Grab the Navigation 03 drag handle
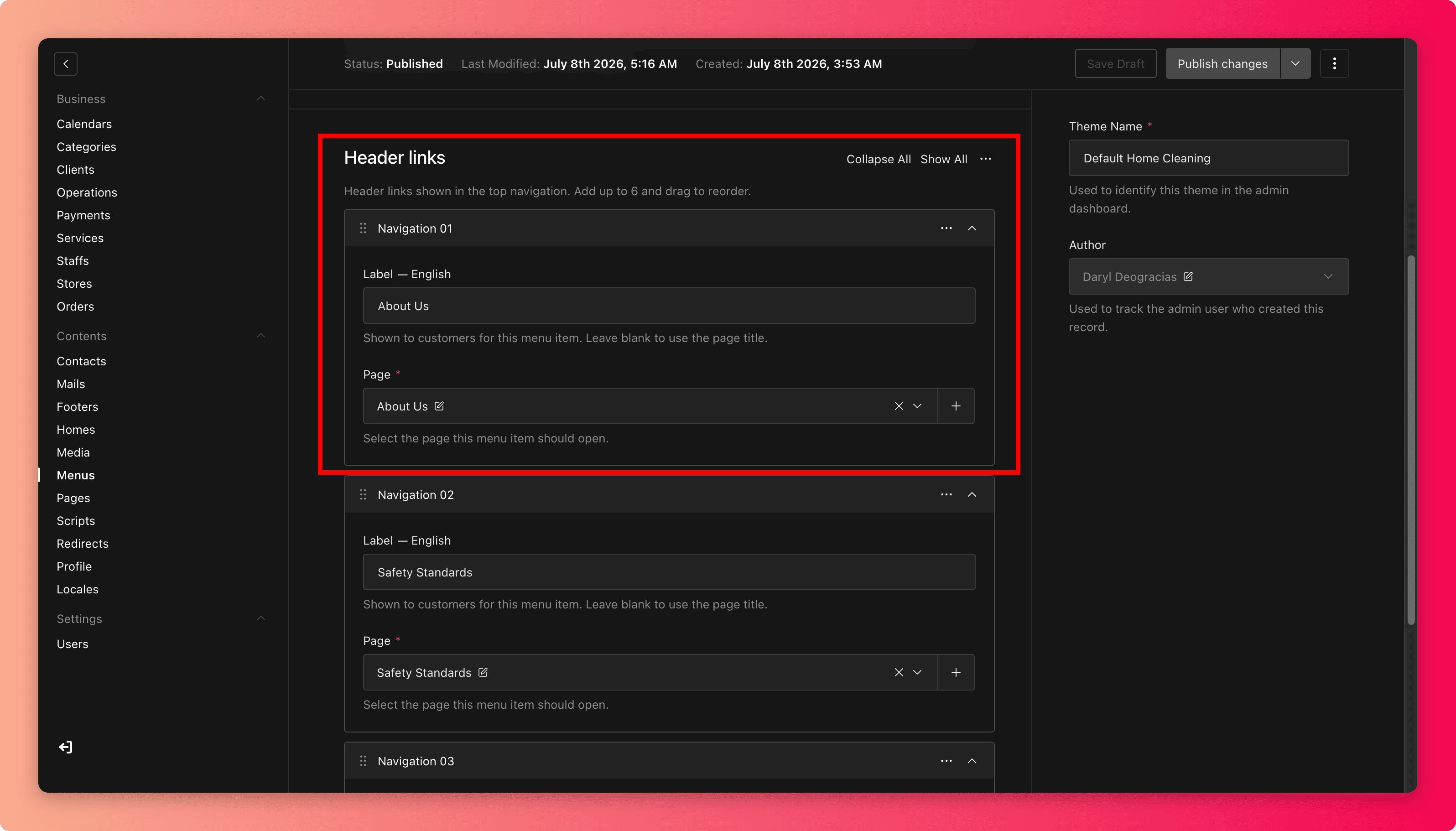1456x831 pixels. tap(363, 761)
